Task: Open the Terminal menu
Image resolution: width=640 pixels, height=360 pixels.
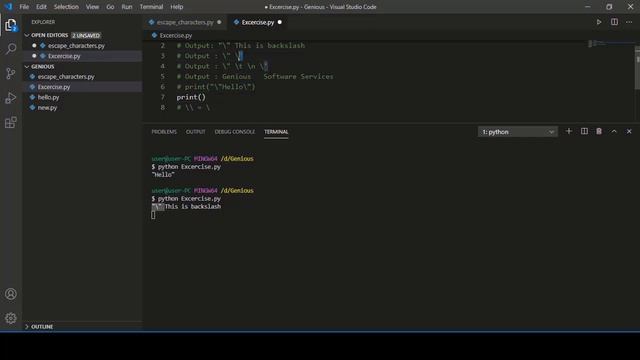Action: 151,7
